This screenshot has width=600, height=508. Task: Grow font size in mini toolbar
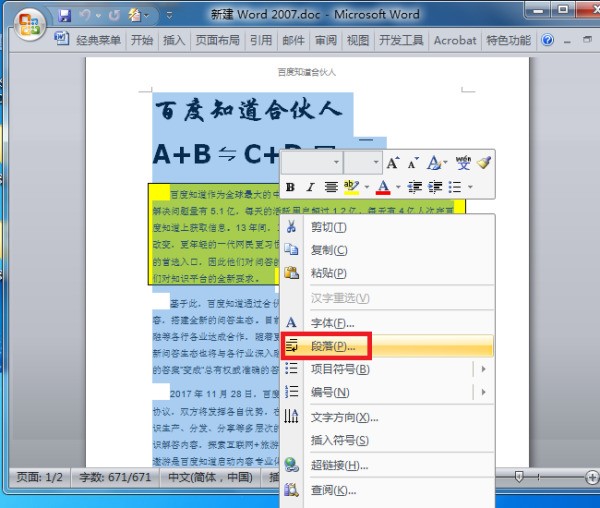pos(393,162)
